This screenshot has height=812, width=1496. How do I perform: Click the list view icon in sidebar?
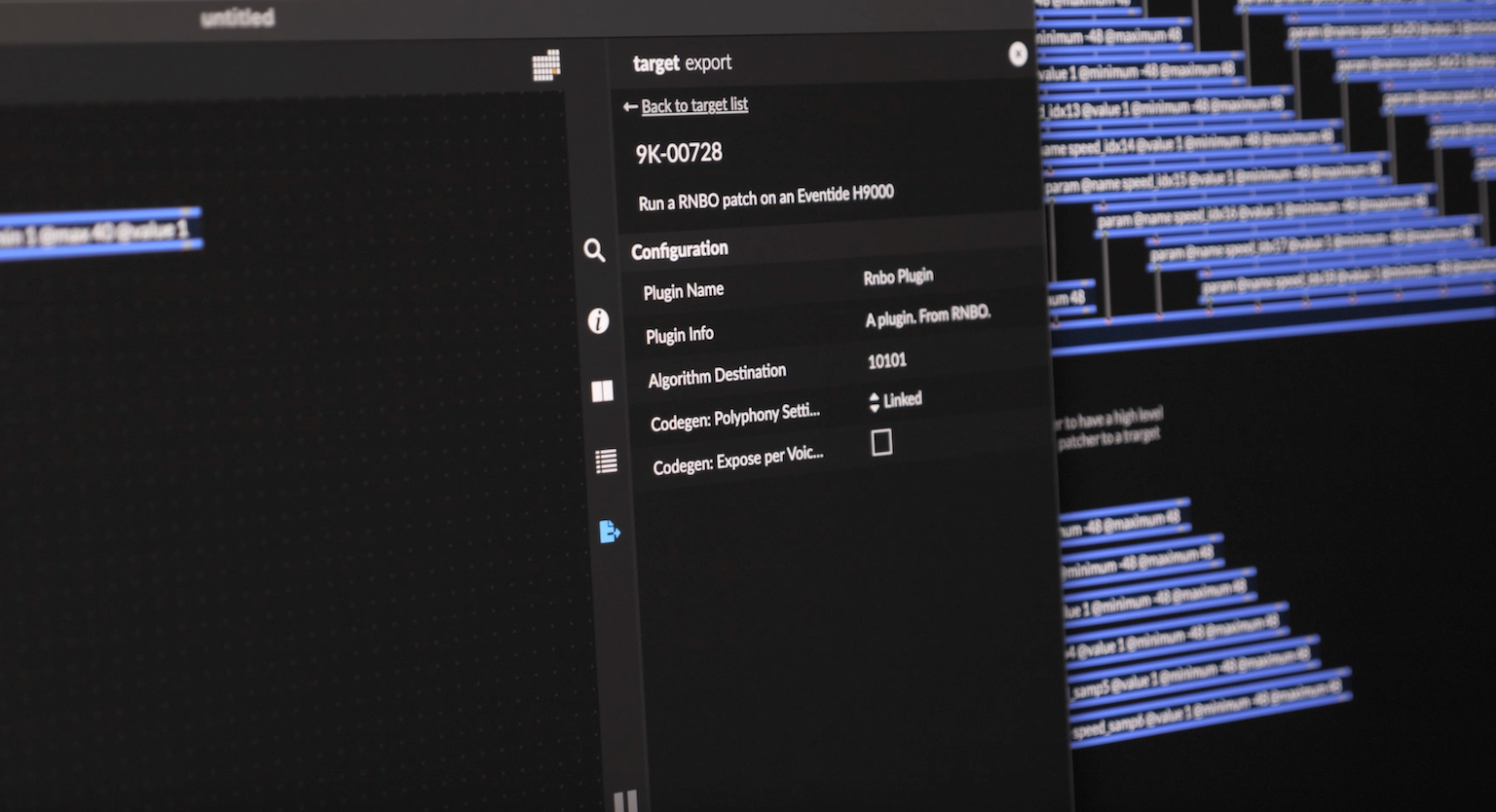click(606, 461)
